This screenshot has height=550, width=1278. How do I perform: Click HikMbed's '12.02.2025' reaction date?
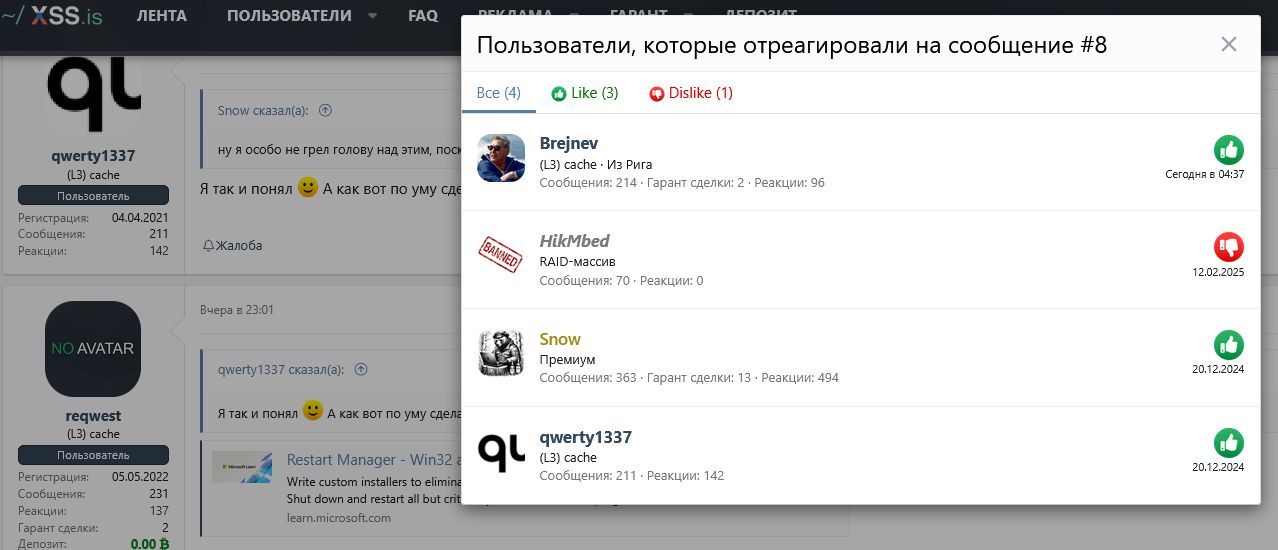point(1218,272)
